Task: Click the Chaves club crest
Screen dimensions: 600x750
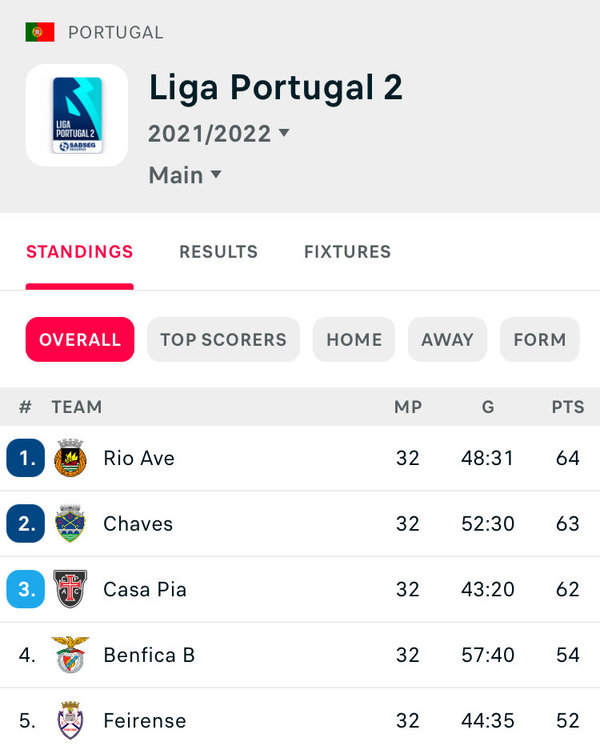Action: coord(70,524)
